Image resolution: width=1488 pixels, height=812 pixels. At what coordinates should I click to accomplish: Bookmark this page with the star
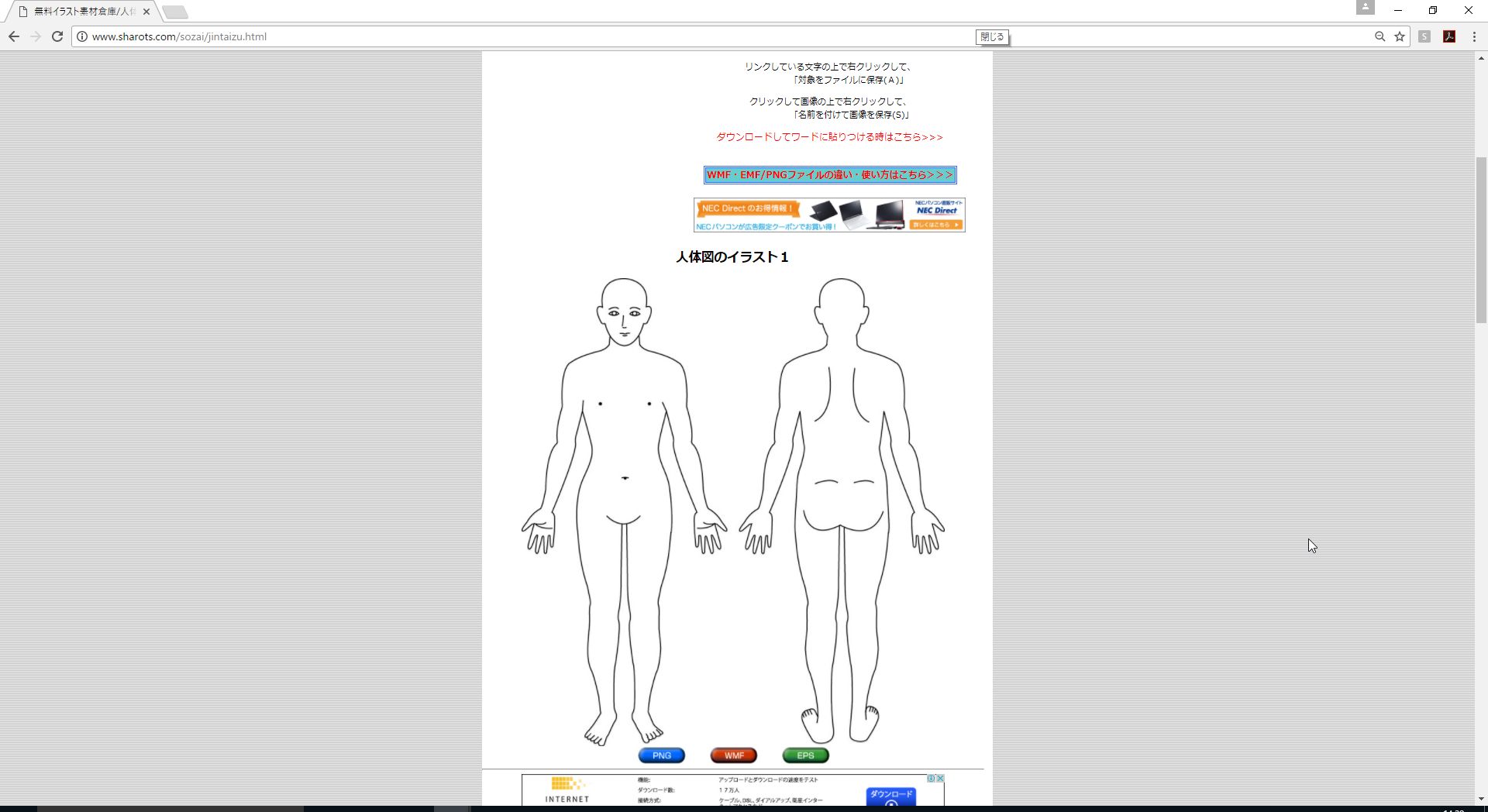click(1399, 36)
